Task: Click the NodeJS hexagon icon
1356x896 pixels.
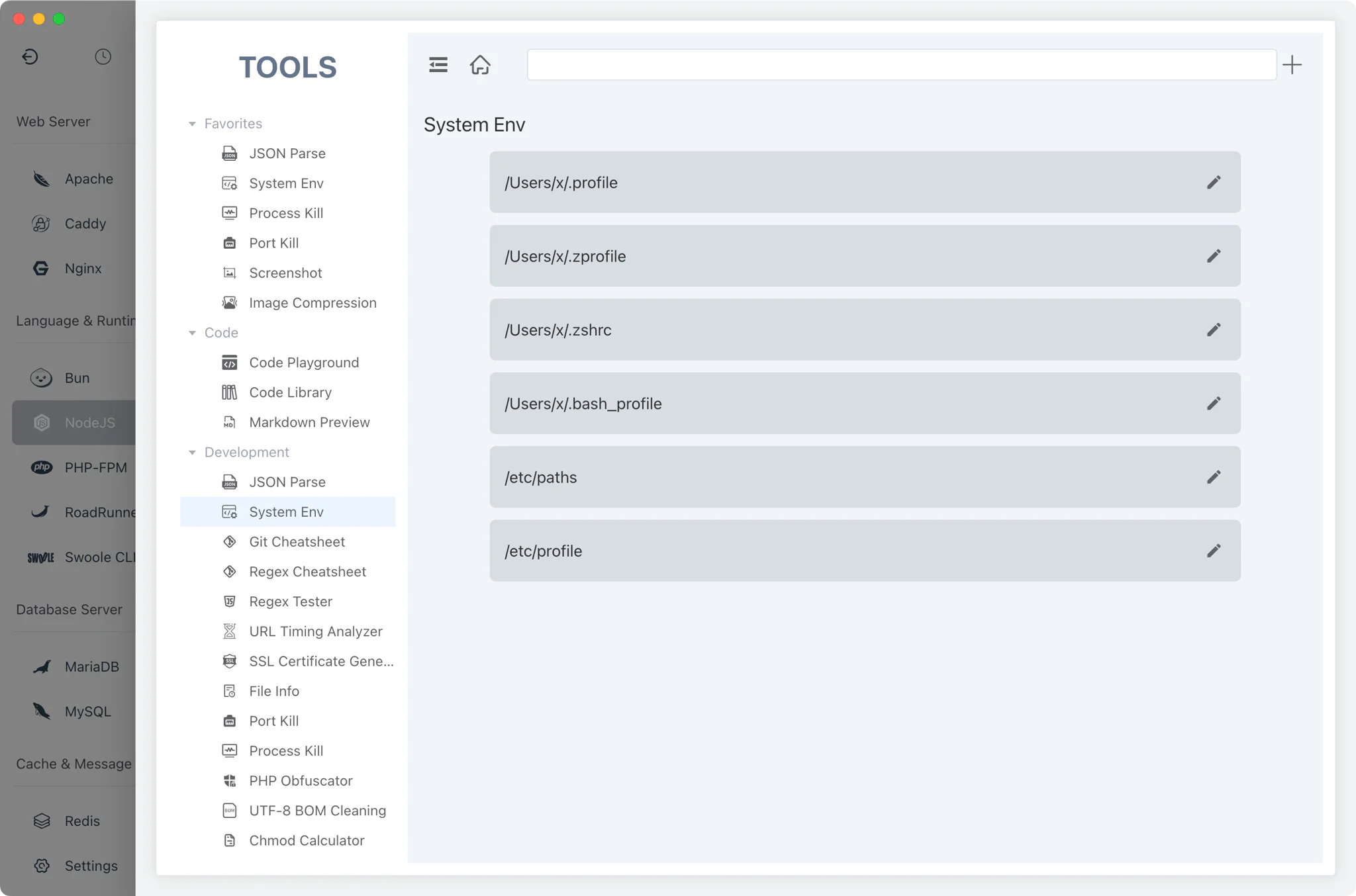Action: coord(41,423)
